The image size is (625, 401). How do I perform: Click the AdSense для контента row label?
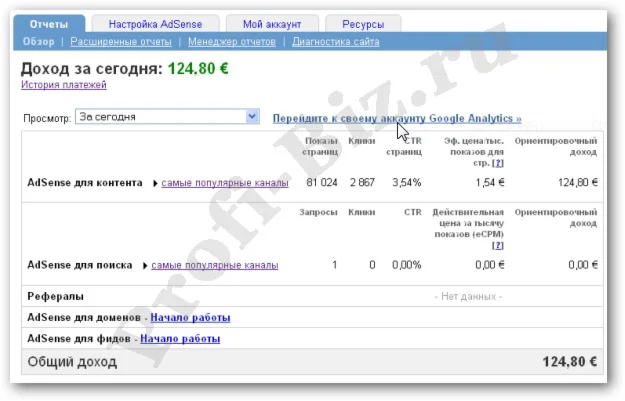(x=85, y=183)
